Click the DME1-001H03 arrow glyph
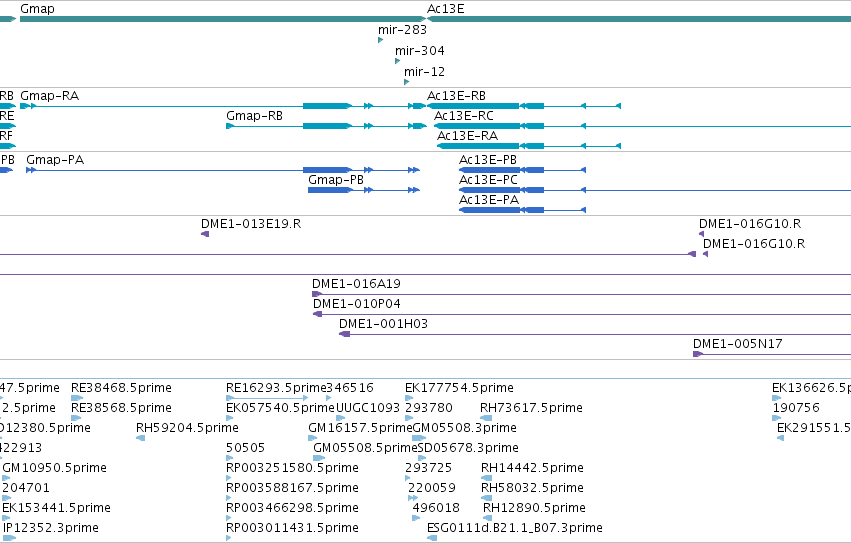Image resolution: width=851 pixels, height=543 pixels. 344,334
